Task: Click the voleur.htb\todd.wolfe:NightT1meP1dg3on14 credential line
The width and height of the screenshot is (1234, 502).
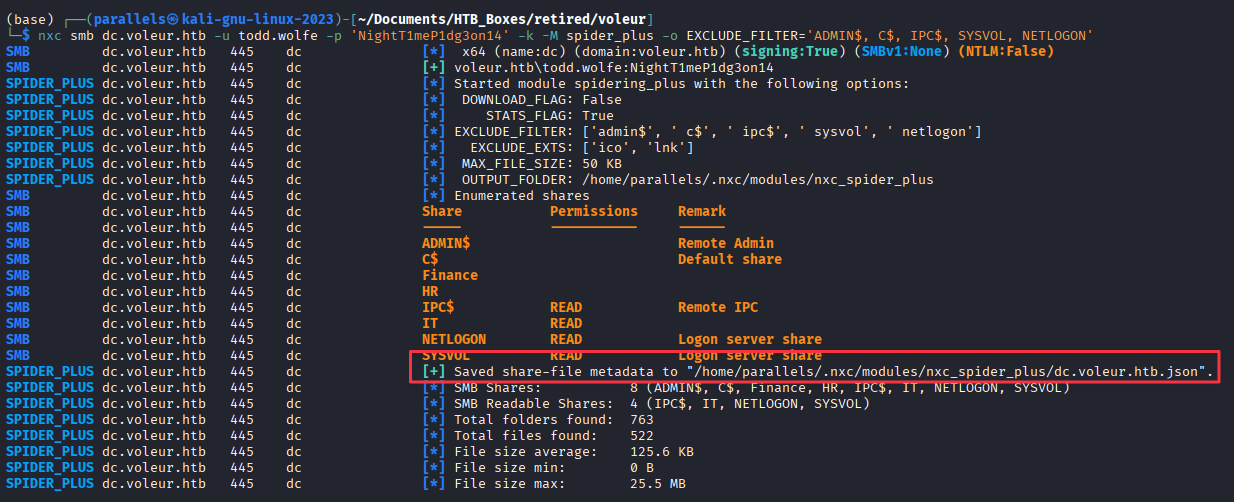Action: (x=614, y=67)
